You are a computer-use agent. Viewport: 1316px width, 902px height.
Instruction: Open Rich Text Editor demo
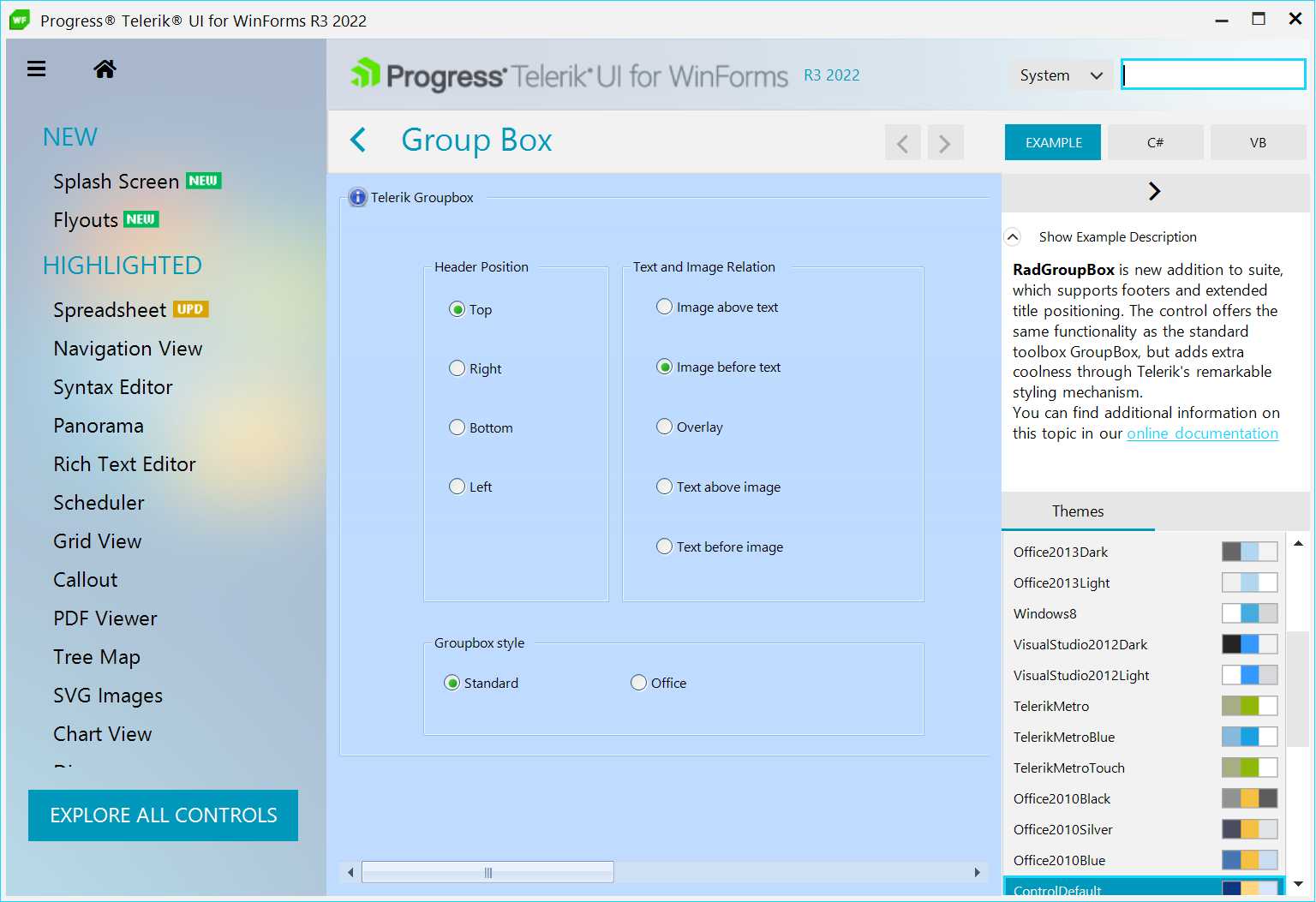[x=124, y=464]
